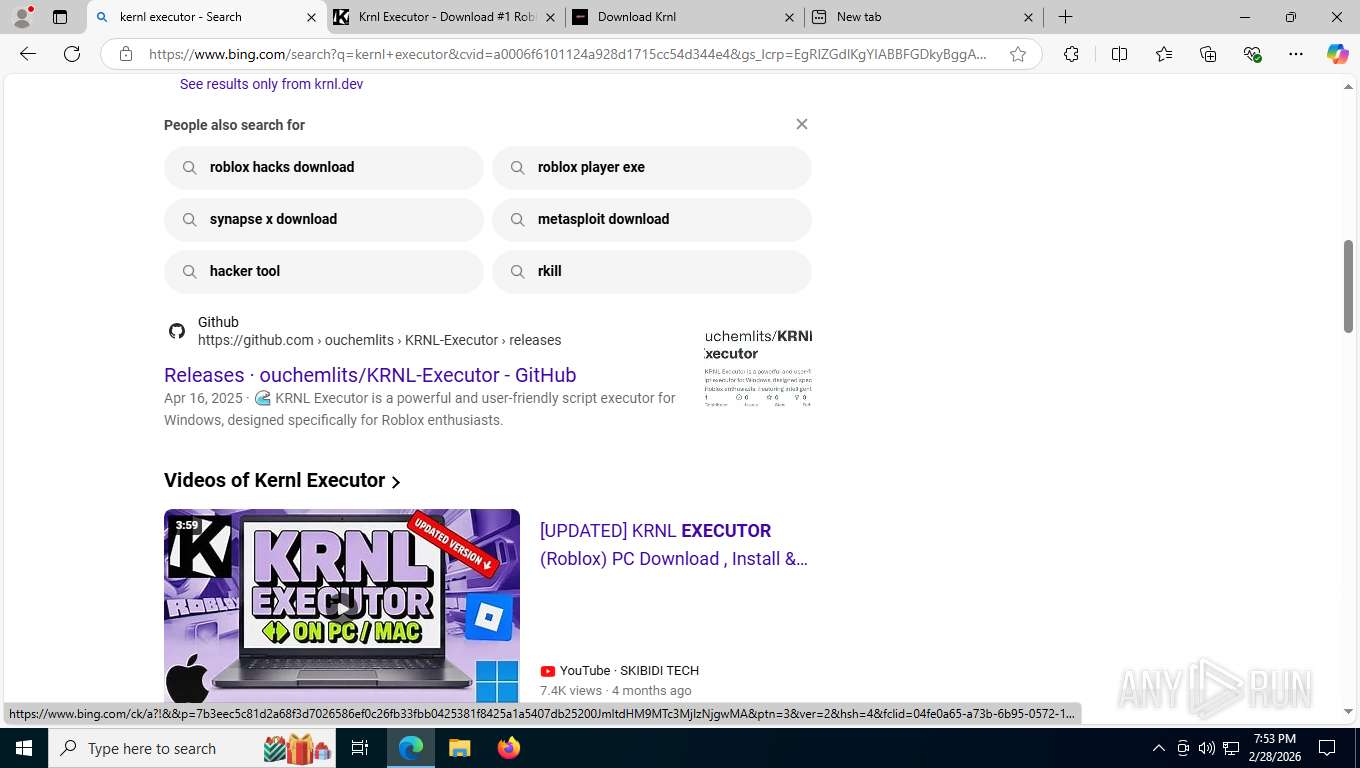Expand Videos of Kernl Executor heading

282,481
